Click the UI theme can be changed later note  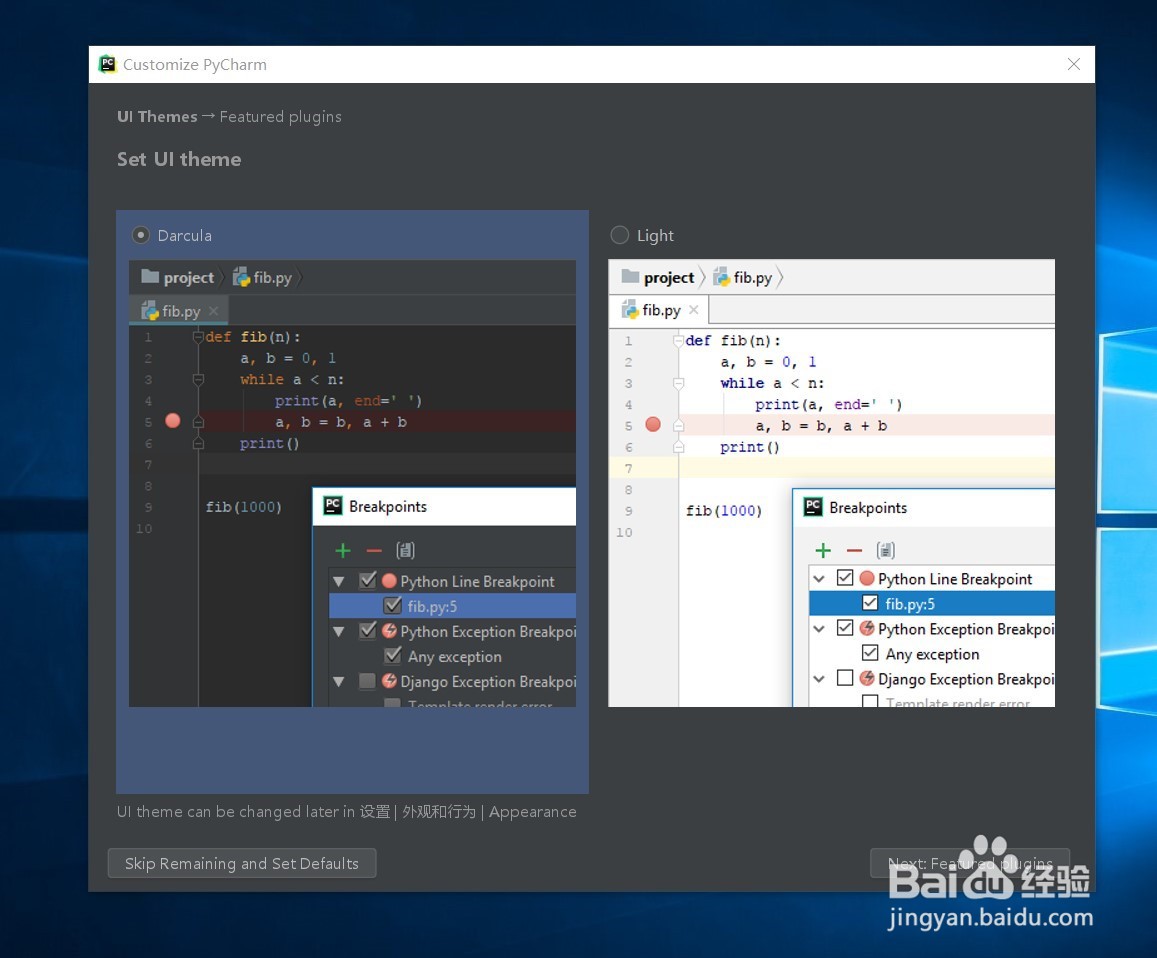pyautogui.click(x=347, y=812)
